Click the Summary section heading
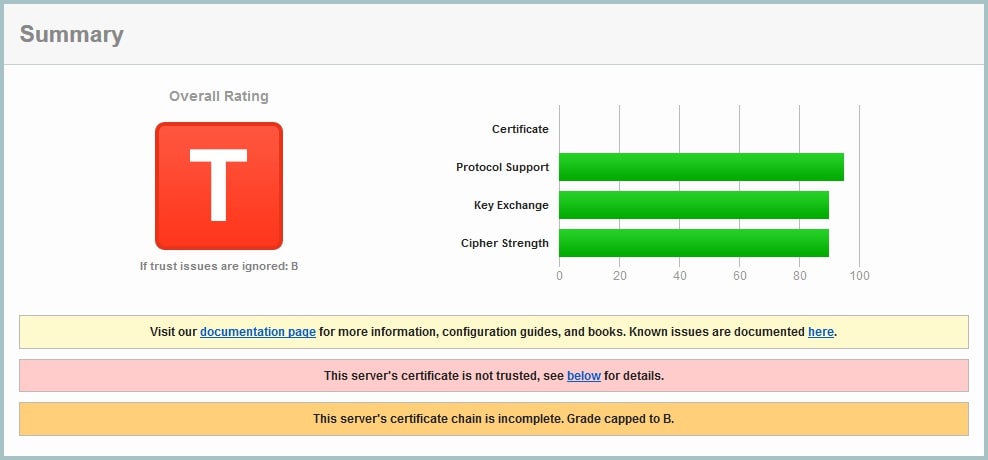 [x=72, y=35]
